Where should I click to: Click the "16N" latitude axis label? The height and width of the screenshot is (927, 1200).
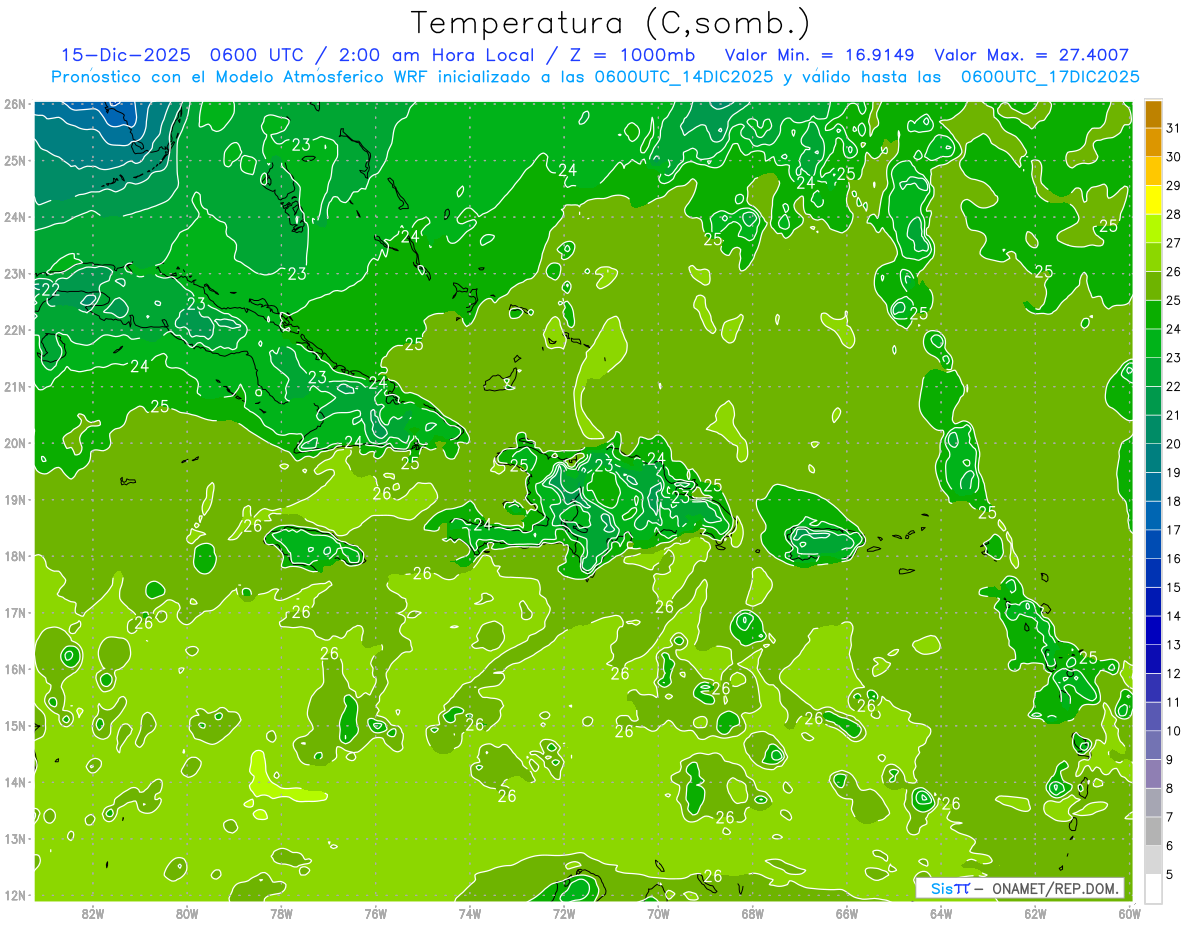tap(15, 669)
